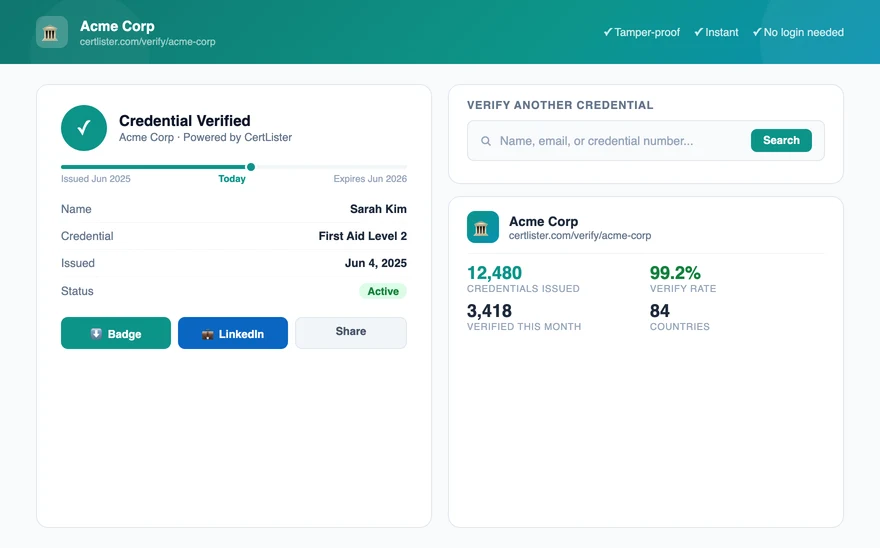Viewport: 880px width, 548px height.
Task: Click the Tamper-proof label in header
Action: click(641, 33)
